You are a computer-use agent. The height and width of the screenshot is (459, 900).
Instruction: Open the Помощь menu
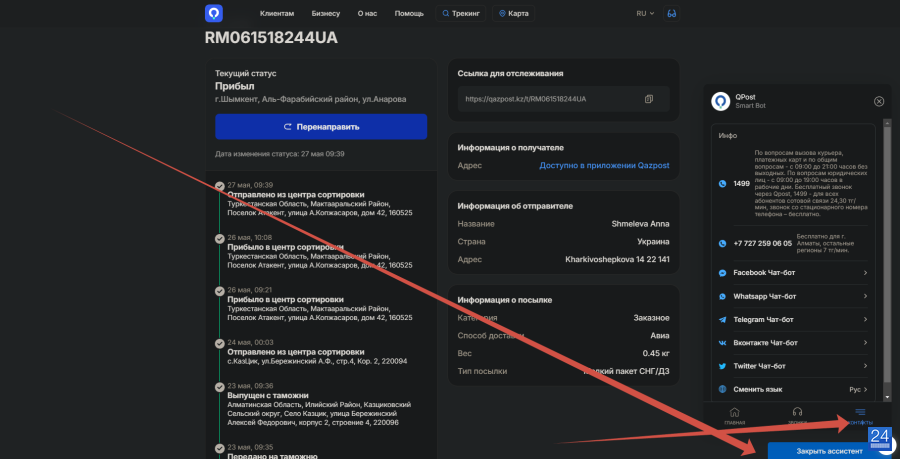[409, 13]
